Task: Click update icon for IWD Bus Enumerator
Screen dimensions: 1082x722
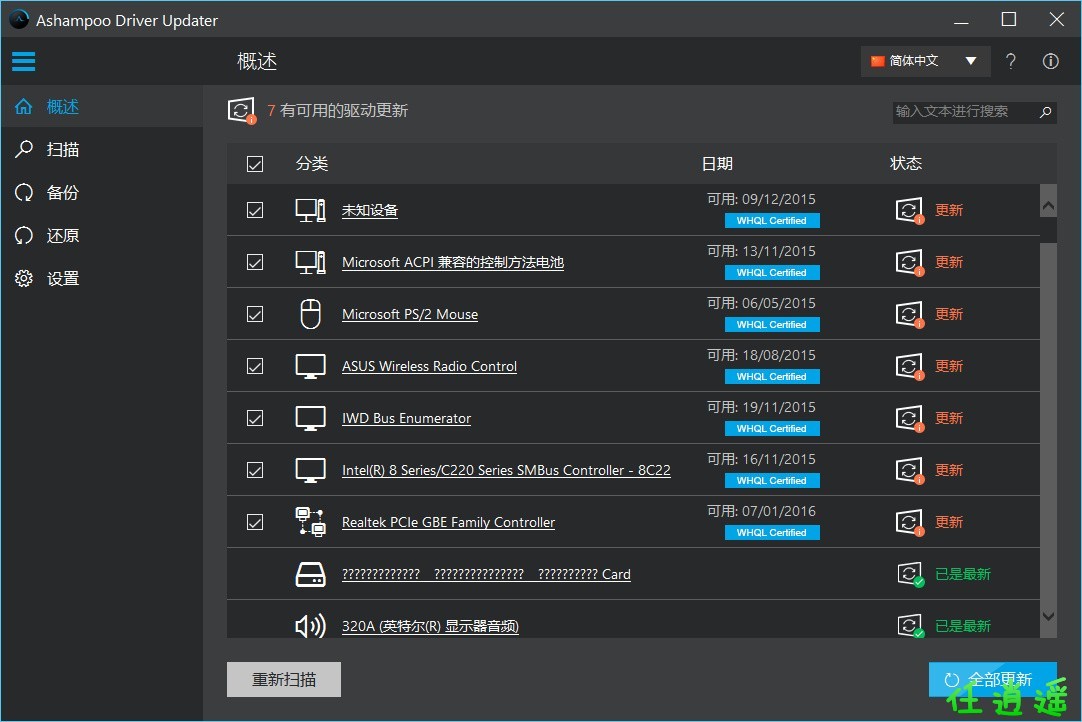Action: click(909, 418)
